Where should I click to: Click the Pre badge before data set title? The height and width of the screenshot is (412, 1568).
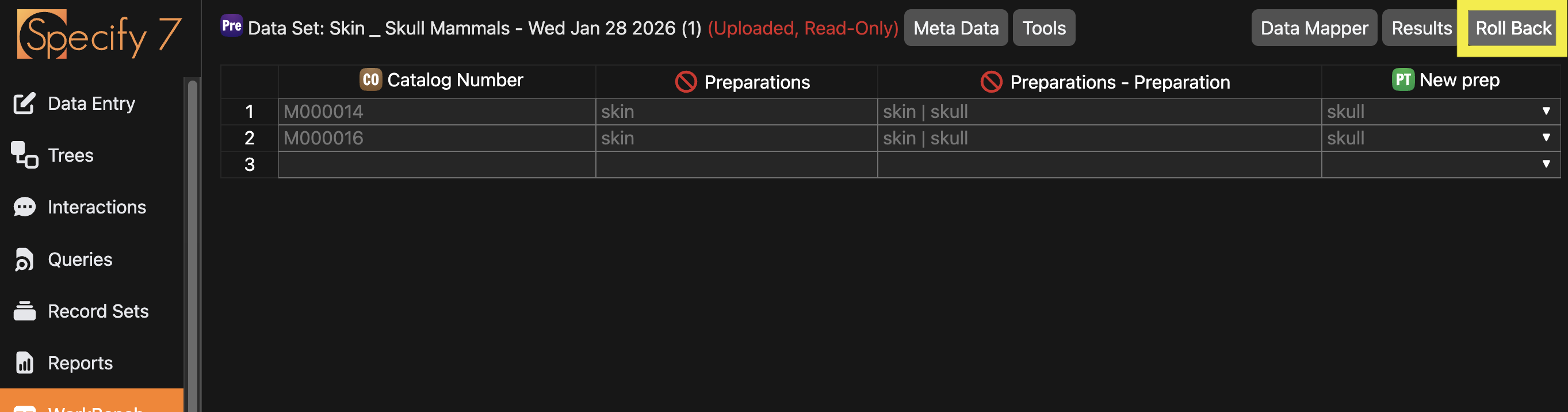pyautogui.click(x=231, y=25)
